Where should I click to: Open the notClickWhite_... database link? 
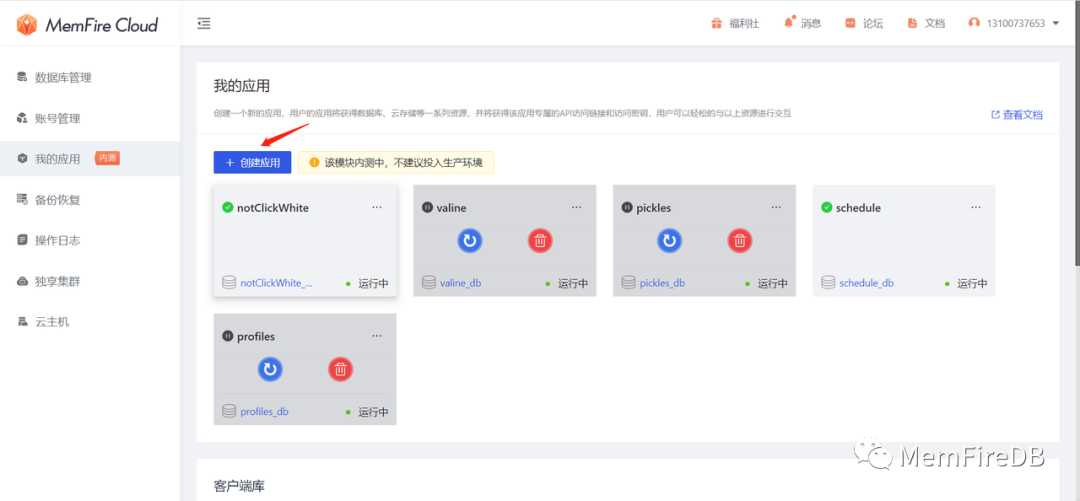point(277,283)
